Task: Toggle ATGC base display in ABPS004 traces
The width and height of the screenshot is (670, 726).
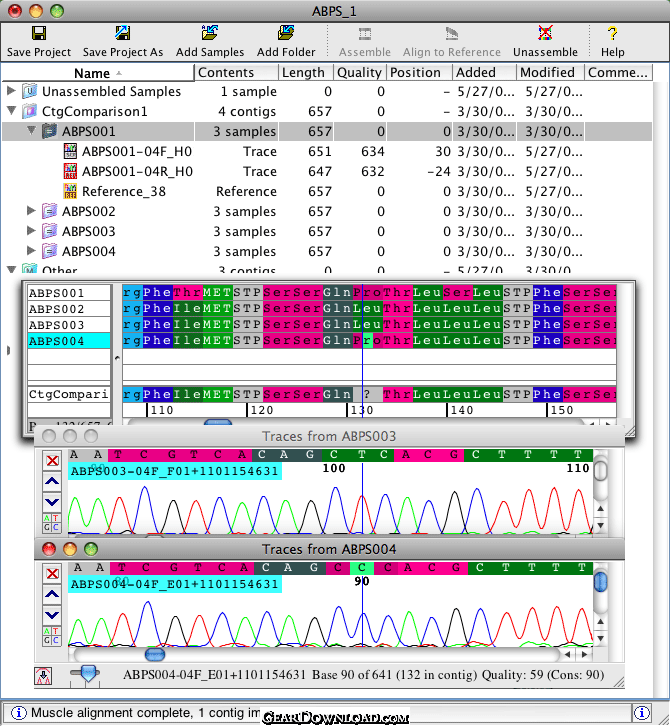Action: (52, 636)
